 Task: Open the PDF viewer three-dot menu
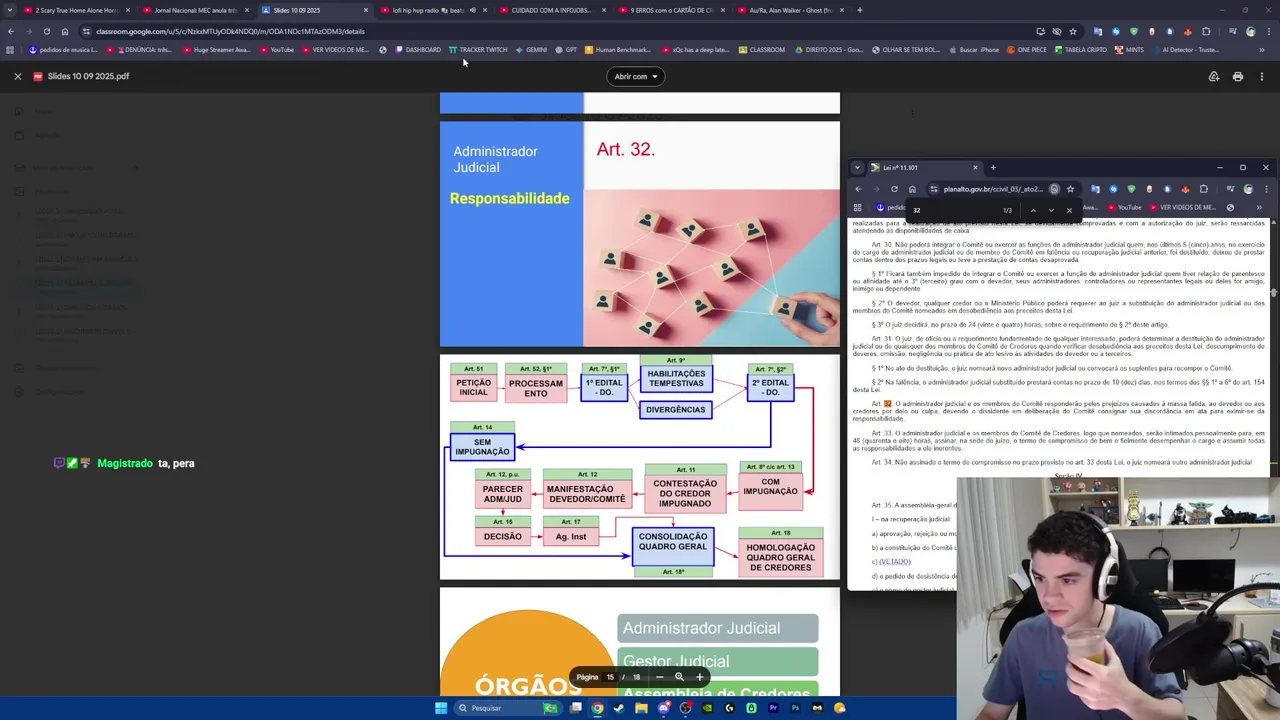(x=1262, y=76)
